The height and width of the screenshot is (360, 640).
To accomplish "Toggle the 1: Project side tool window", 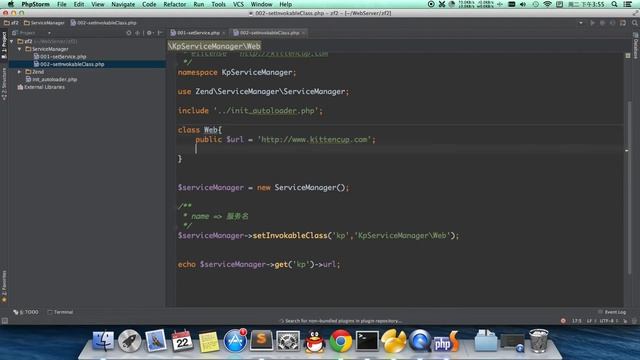I will 4,45.
